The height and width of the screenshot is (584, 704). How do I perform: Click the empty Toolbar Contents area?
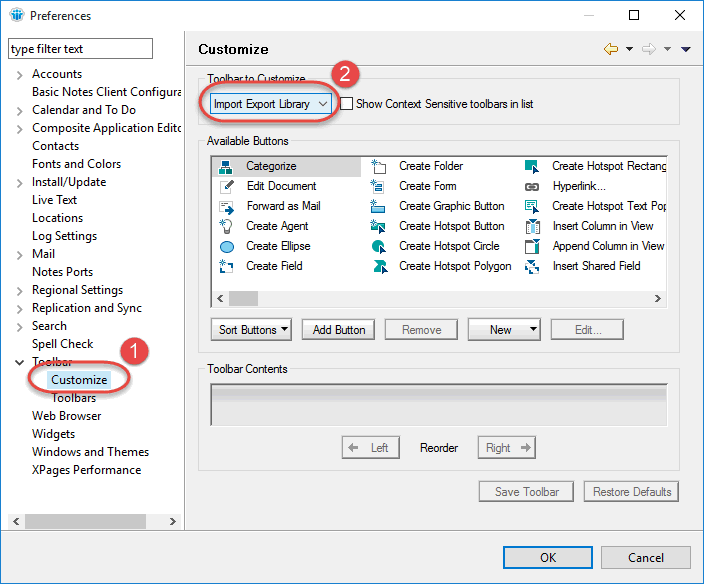(439, 404)
